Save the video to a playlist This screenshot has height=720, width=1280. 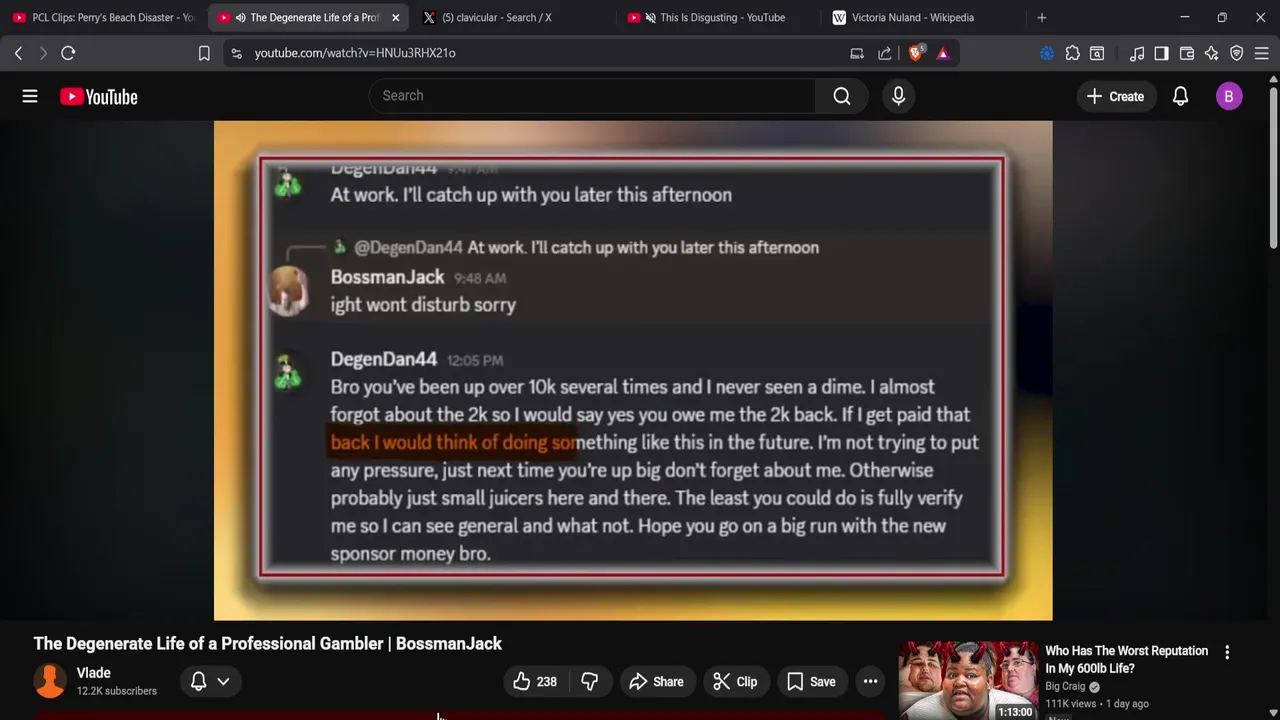811,682
